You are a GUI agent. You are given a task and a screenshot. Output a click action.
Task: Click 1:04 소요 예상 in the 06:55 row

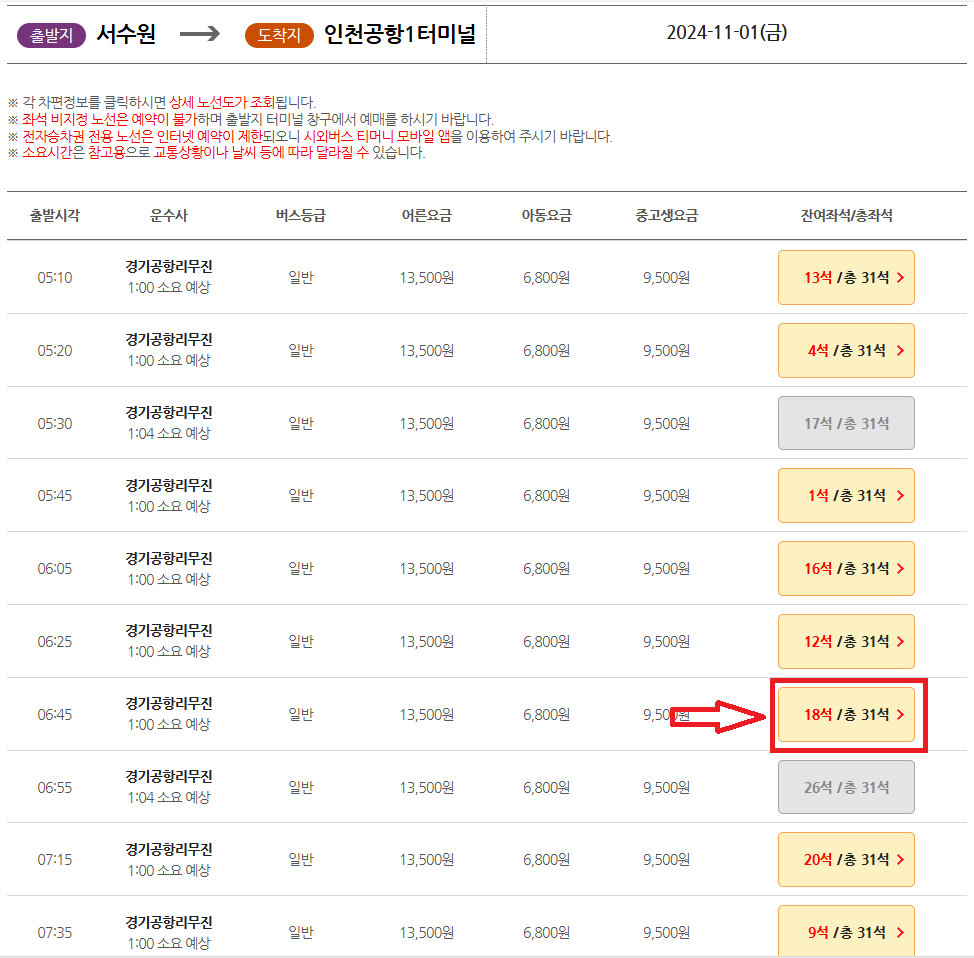tap(169, 797)
